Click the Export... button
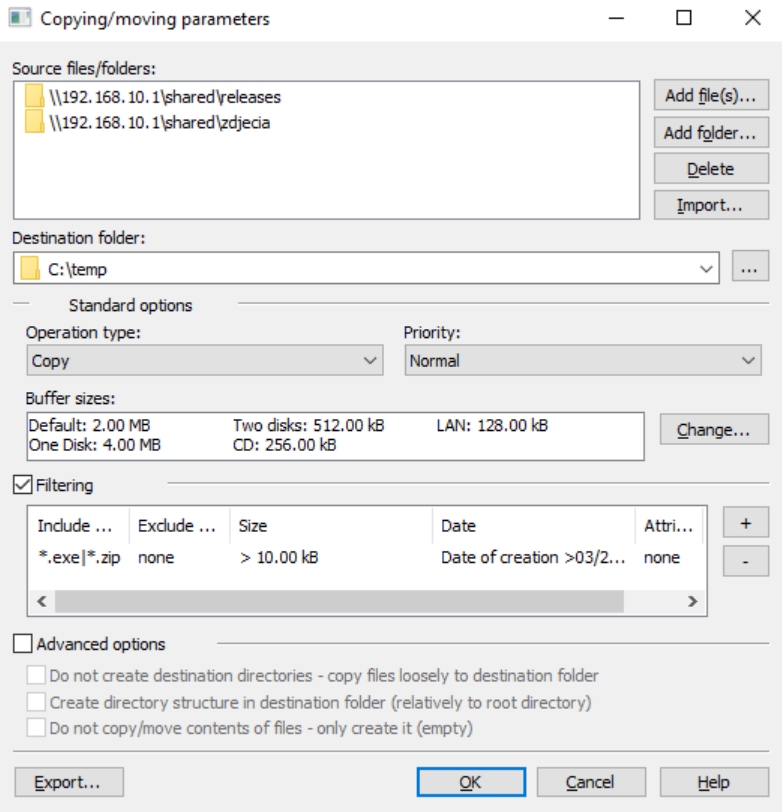 (x=69, y=782)
